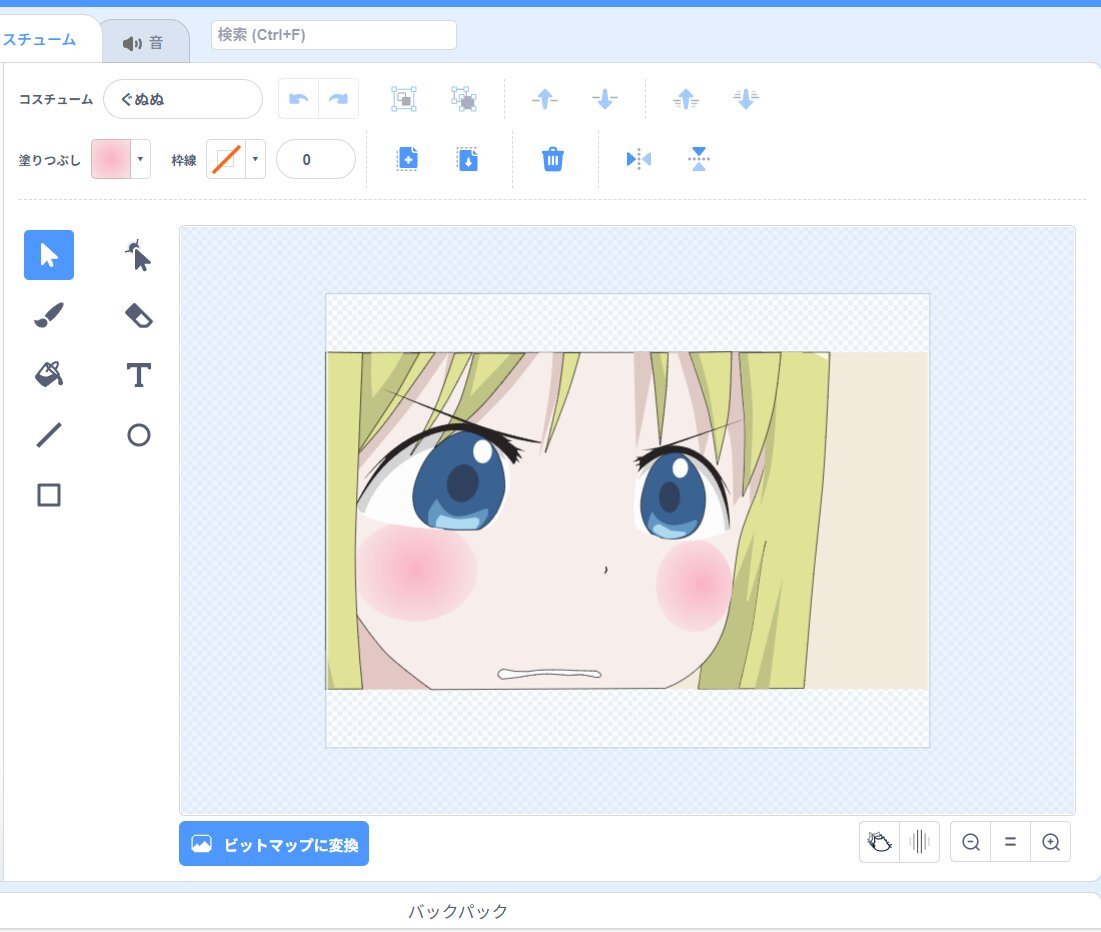Screen dimensions: 1101x932
Task: Select the Fill bucket tool
Action: click(48, 375)
